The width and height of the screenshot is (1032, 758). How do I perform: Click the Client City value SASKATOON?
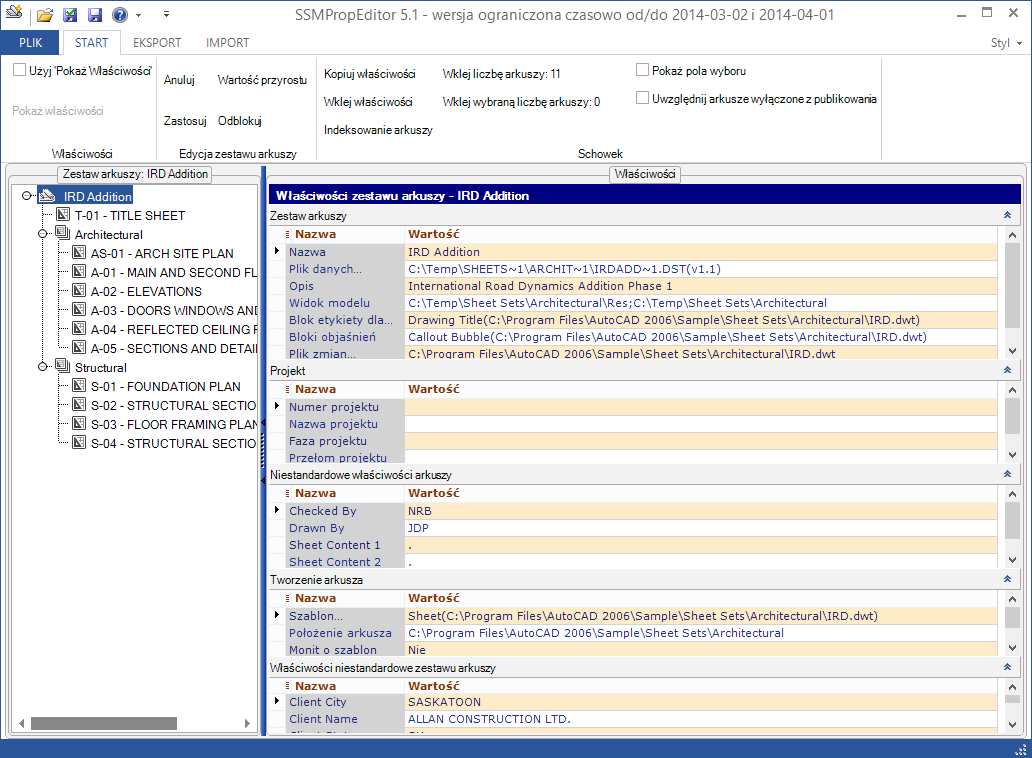pyautogui.click(x=700, y=702)
